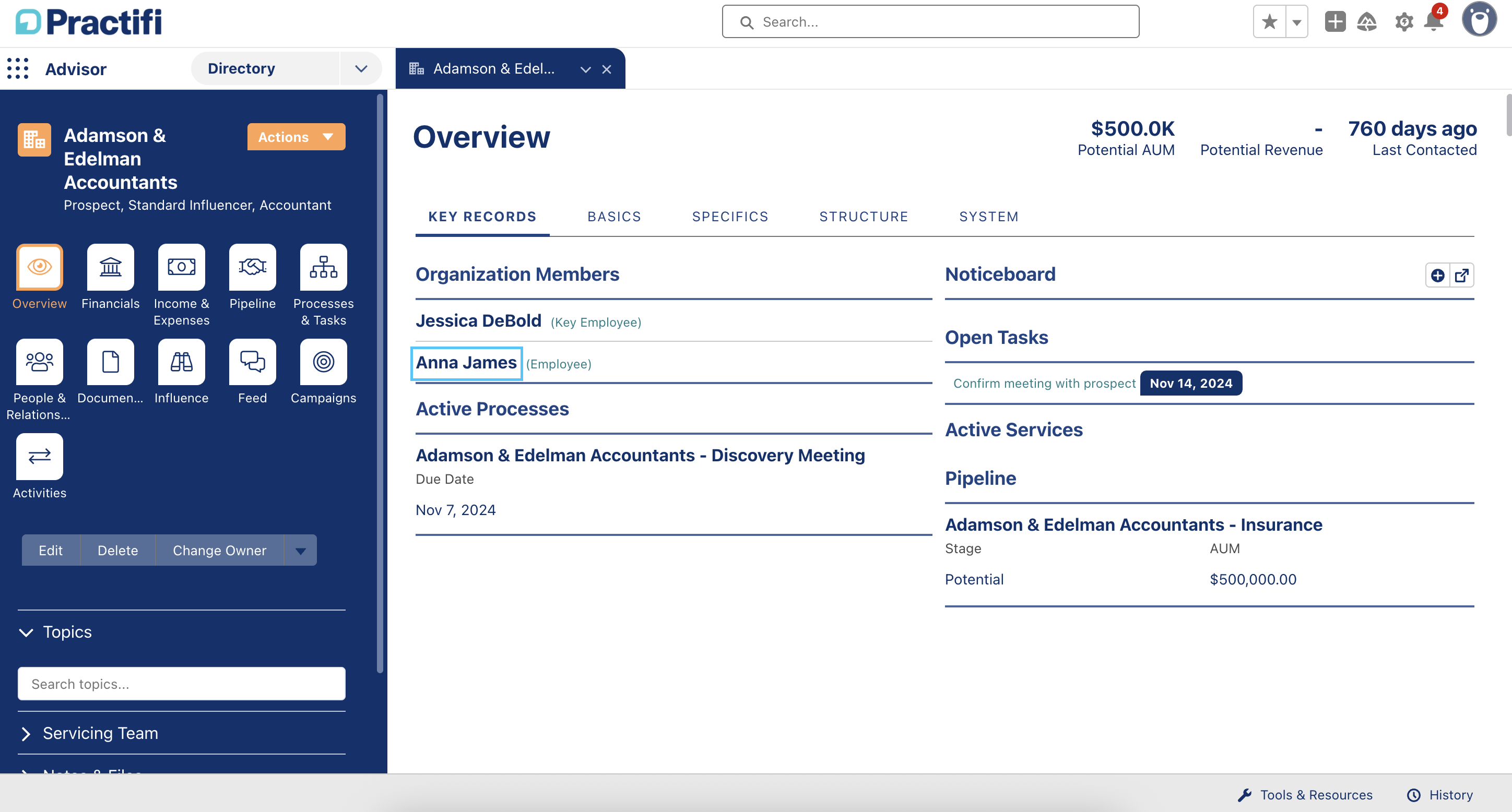
Task: Add a new Noticeboard item
Action: [1437, 275]
